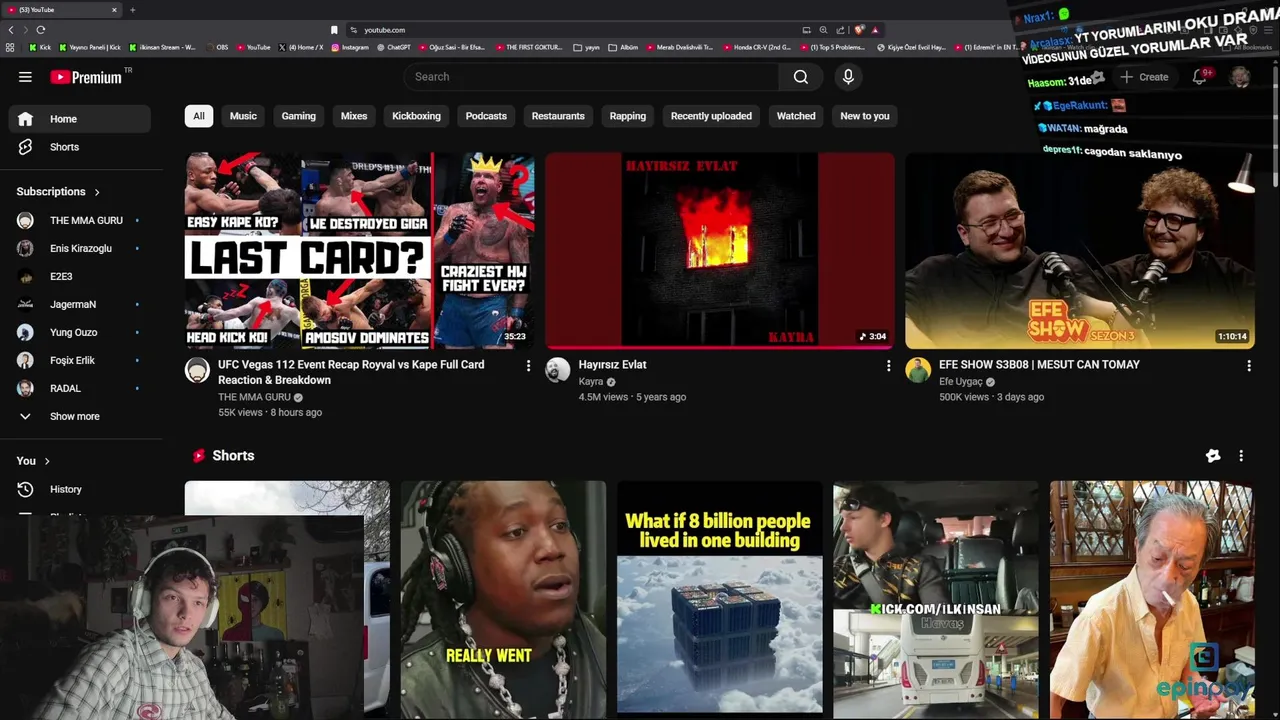This screenshot has height=720, width=1280.
Task: Open the EFE SHOW S3B08 video thumbnail
Action: point(1080,250)
